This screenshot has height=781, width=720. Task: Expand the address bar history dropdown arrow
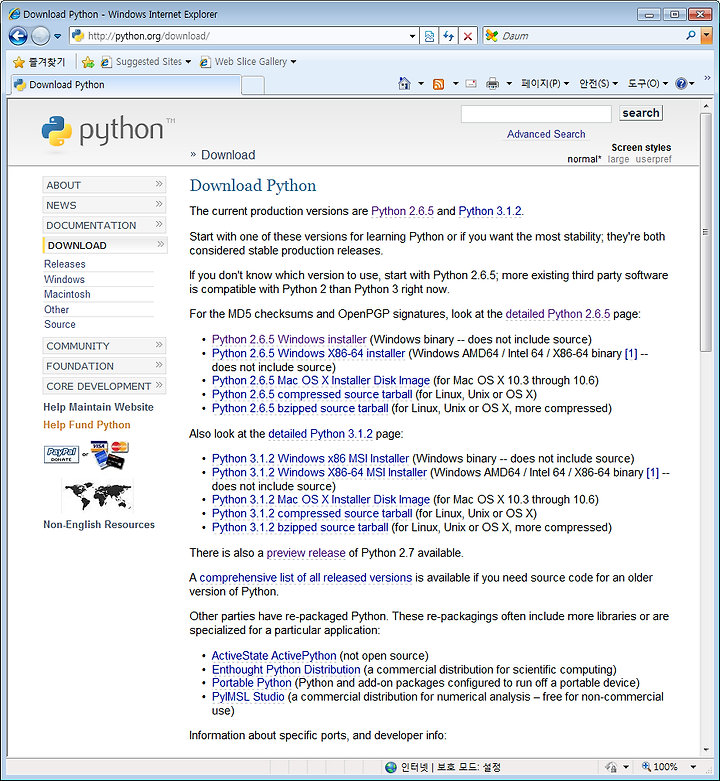coord(412,36)
